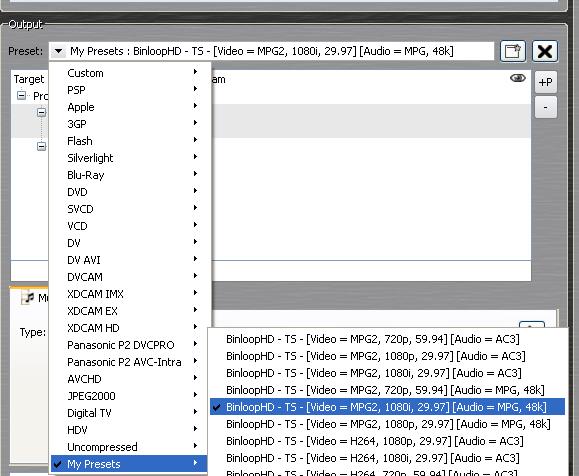
Task: Open the Preset dropdown arrow
Action: coord(58,51)
